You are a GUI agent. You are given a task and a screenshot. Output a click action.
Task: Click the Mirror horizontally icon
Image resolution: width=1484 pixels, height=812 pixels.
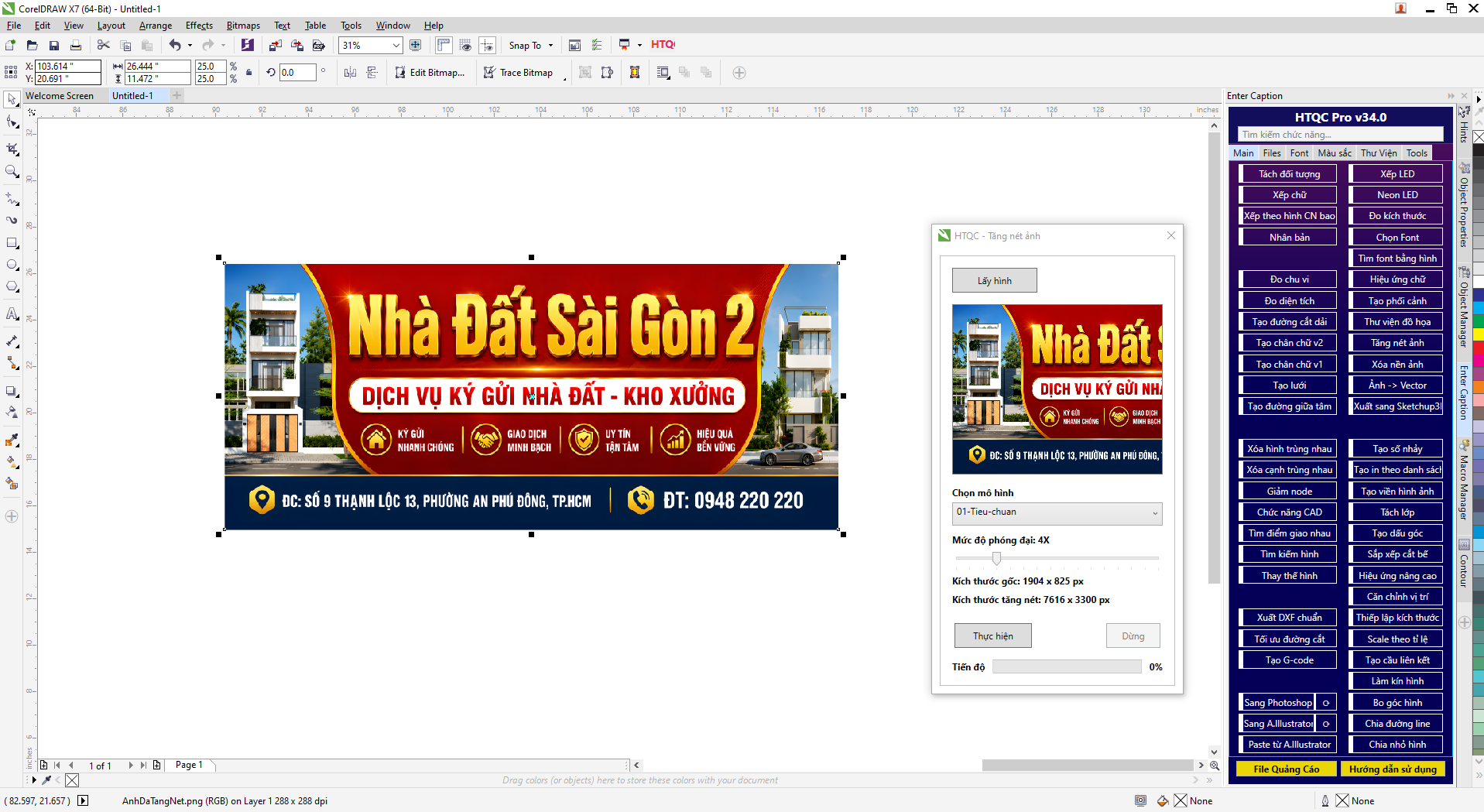[x=351, y=73]
